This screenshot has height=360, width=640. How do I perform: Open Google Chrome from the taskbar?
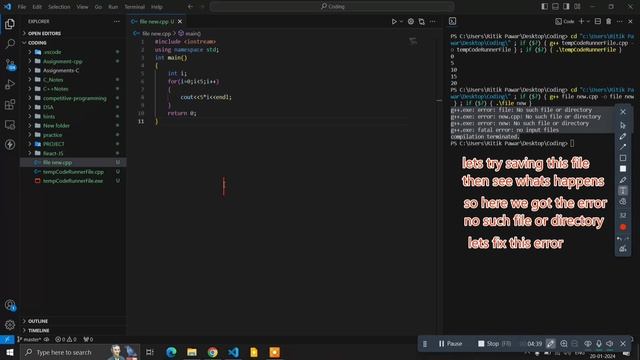pos(212,352)
